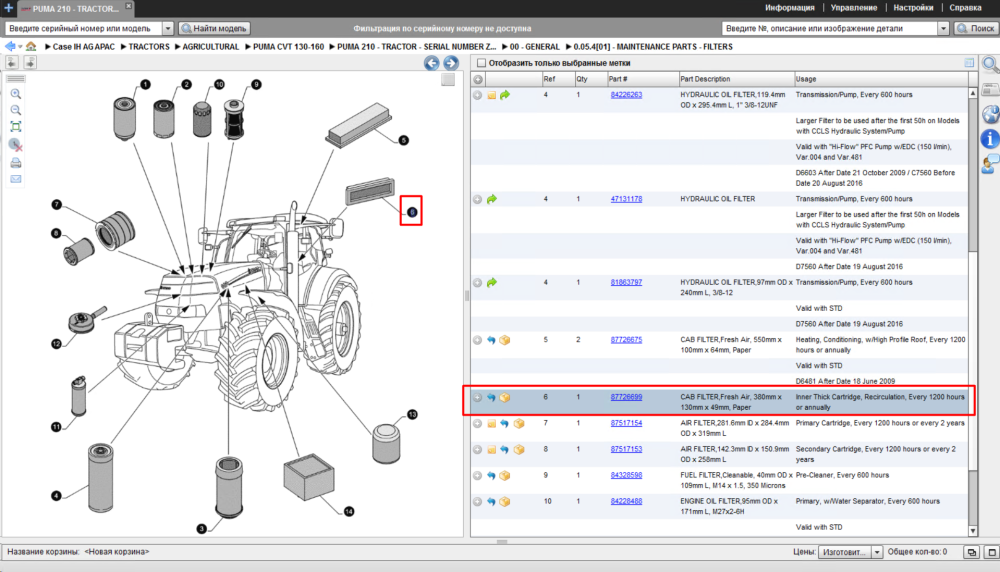Add part 87517153 using its round plus button
The width and height of the screenshot is (1000, 572).
click(478, 450)
